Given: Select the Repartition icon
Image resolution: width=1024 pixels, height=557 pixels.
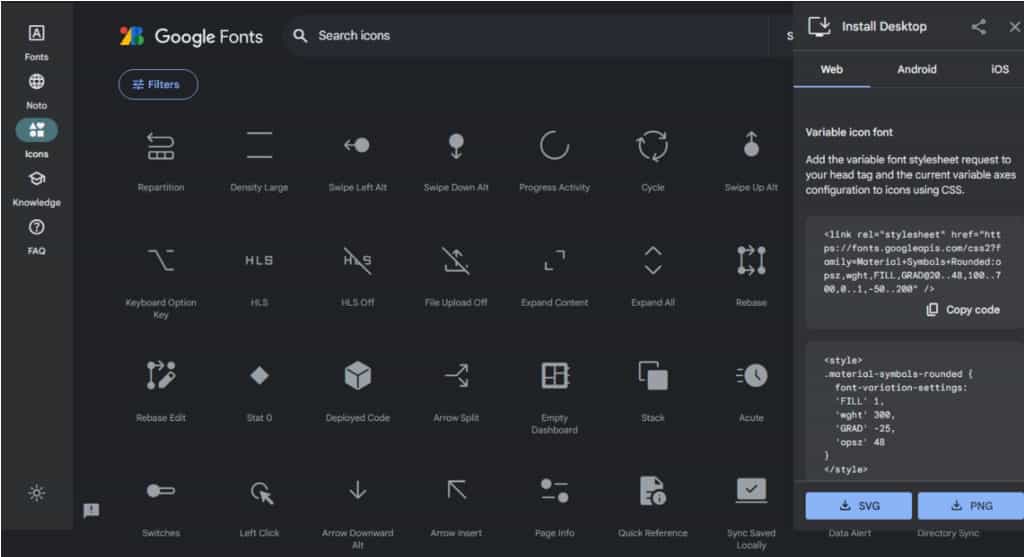Looking at the screenshot, I should (x=161, y=146).
